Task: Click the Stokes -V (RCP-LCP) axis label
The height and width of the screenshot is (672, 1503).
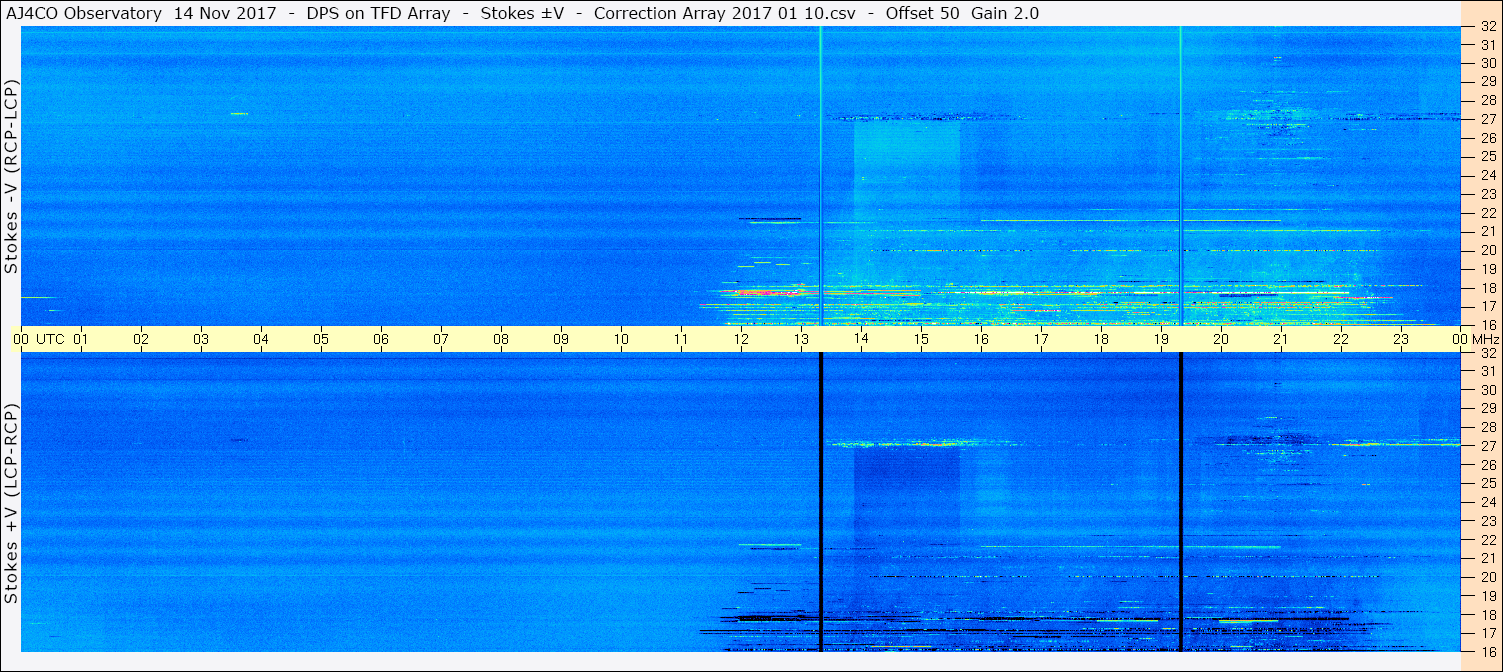Action: coord(11,177)
